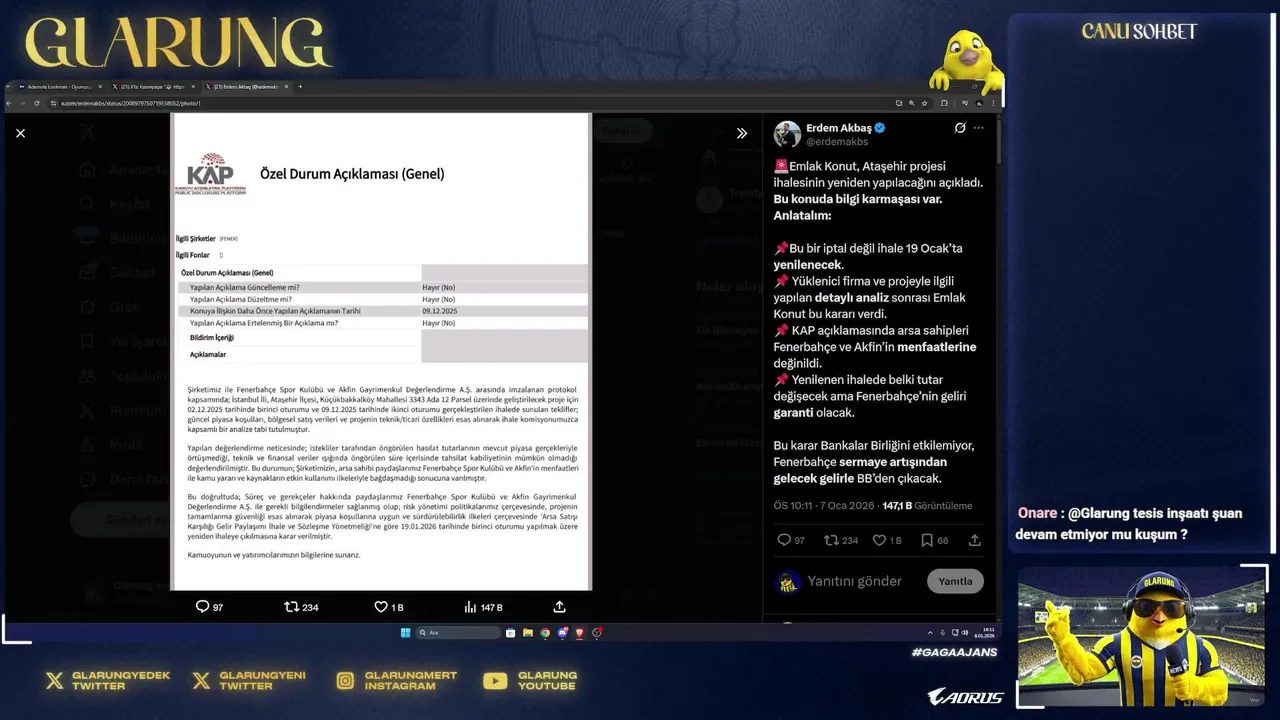Screen dimensions: 1280x720
Task: Click the Yanıtını gönder reply field
Action: 854,581
